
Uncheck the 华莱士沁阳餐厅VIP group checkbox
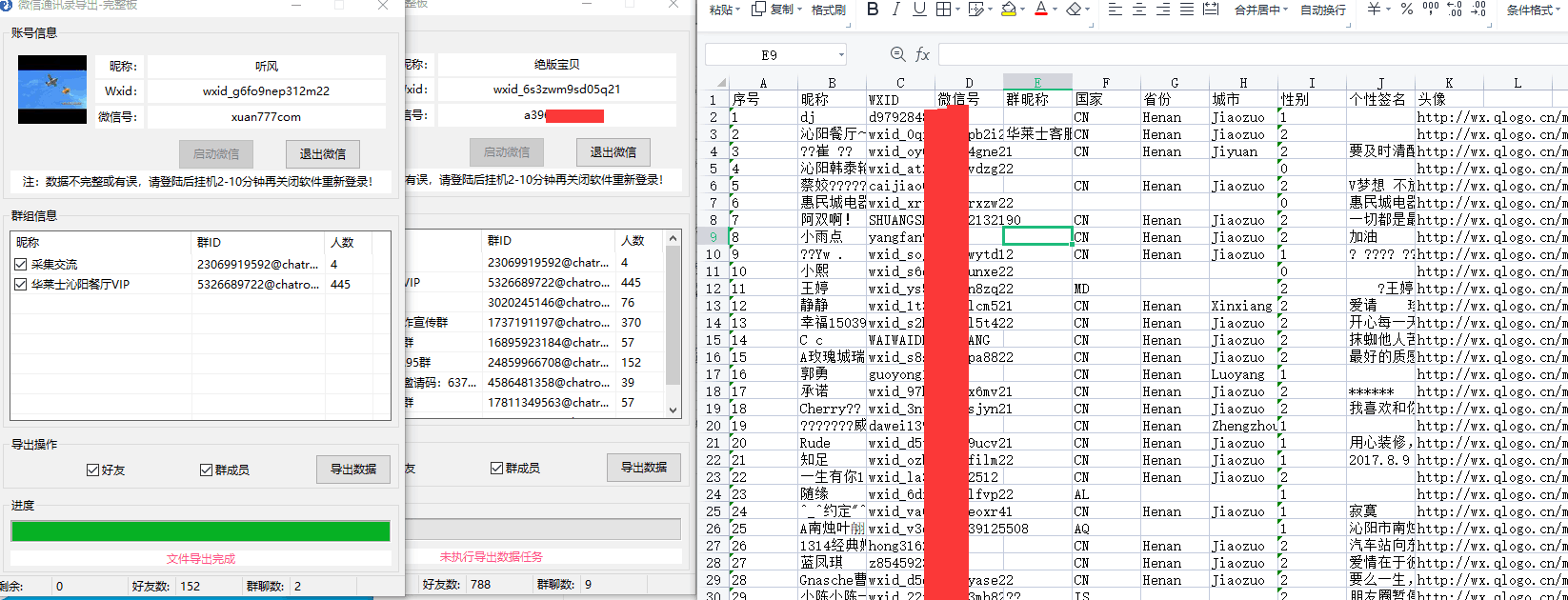coord(21,284)
